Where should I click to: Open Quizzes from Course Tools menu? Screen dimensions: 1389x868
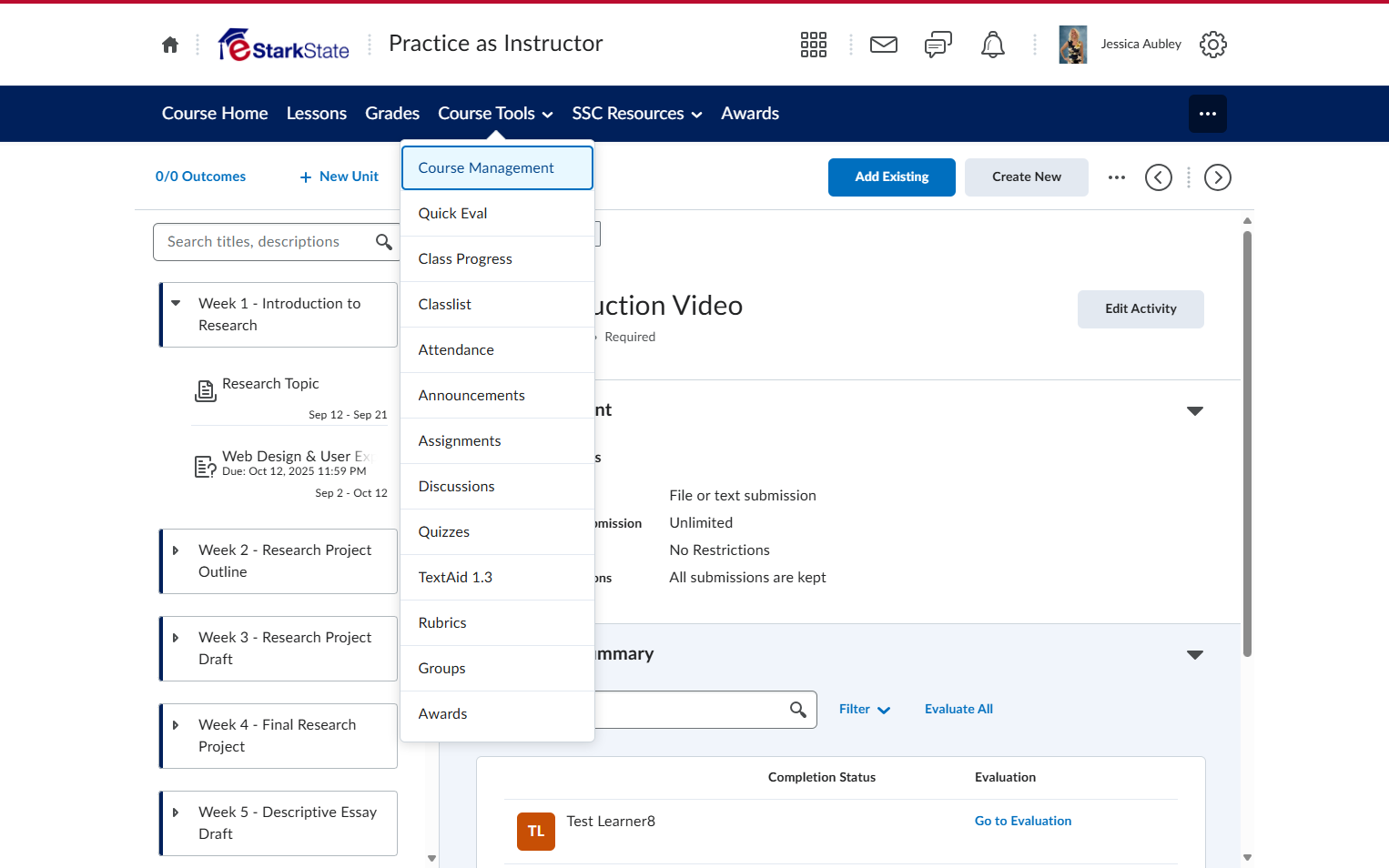[x=497, y=532]
